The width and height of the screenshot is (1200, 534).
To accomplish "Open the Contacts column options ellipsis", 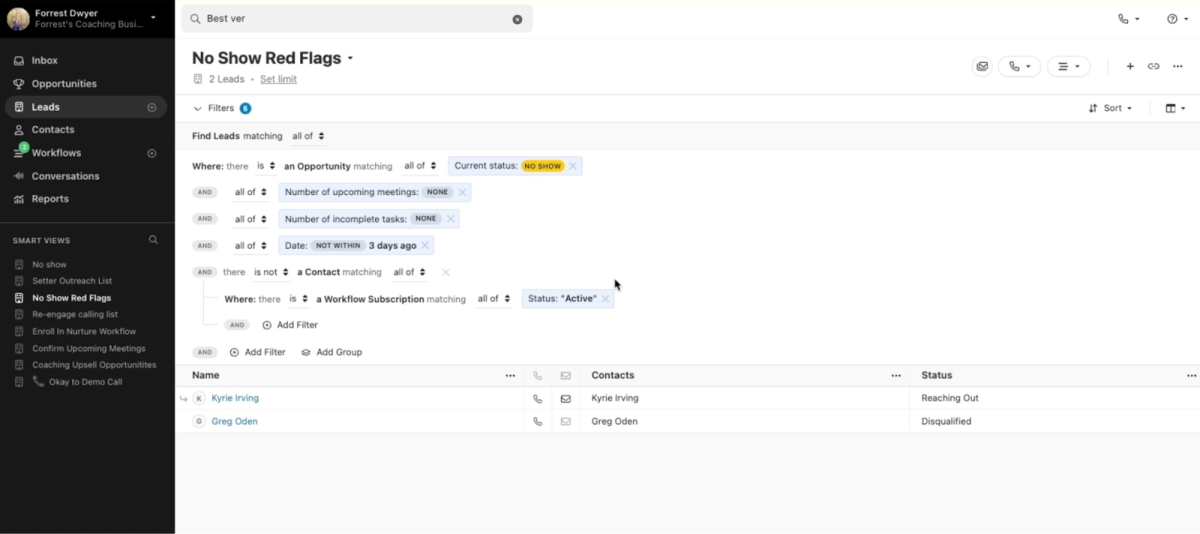I will 896,376.
